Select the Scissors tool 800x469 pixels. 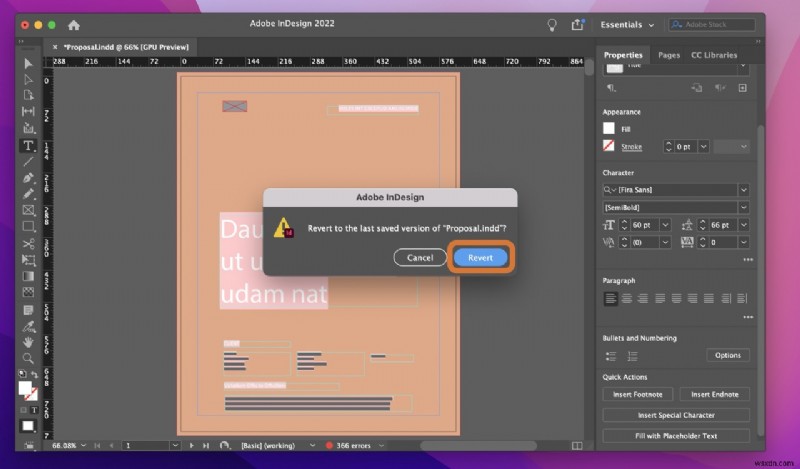point(28,243)
